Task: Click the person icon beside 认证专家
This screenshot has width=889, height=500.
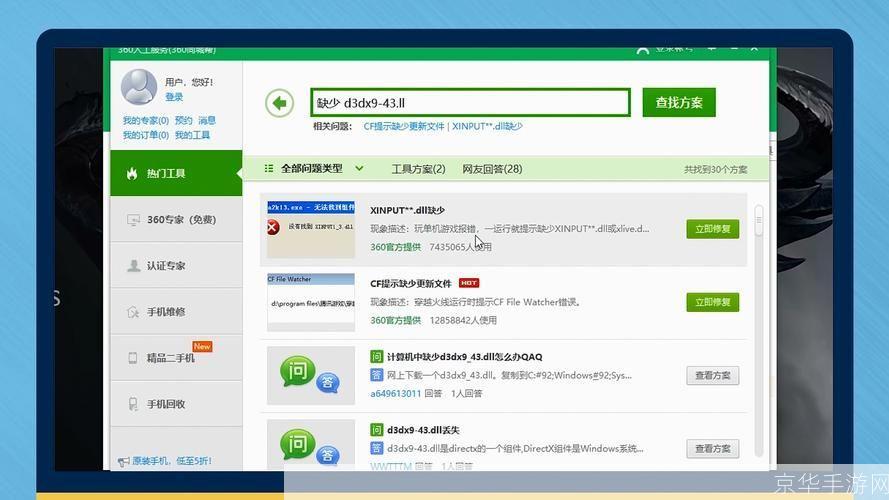Action: [133, 265]
